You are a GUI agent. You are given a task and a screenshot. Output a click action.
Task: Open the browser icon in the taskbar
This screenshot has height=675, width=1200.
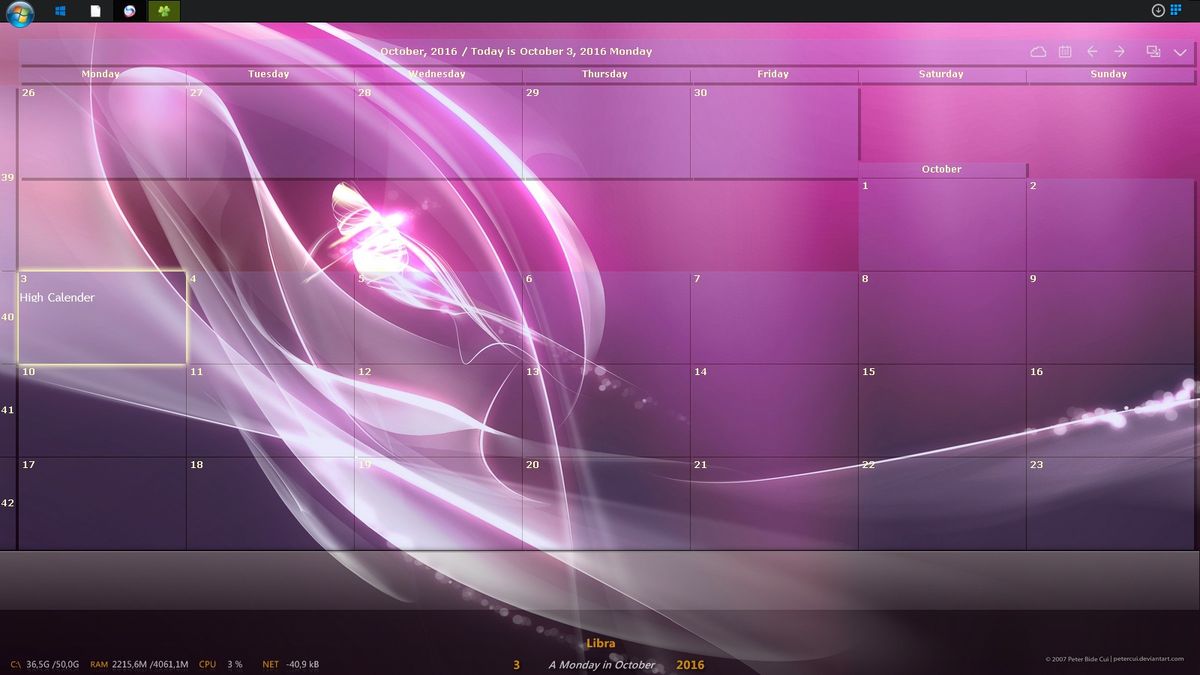129,11
